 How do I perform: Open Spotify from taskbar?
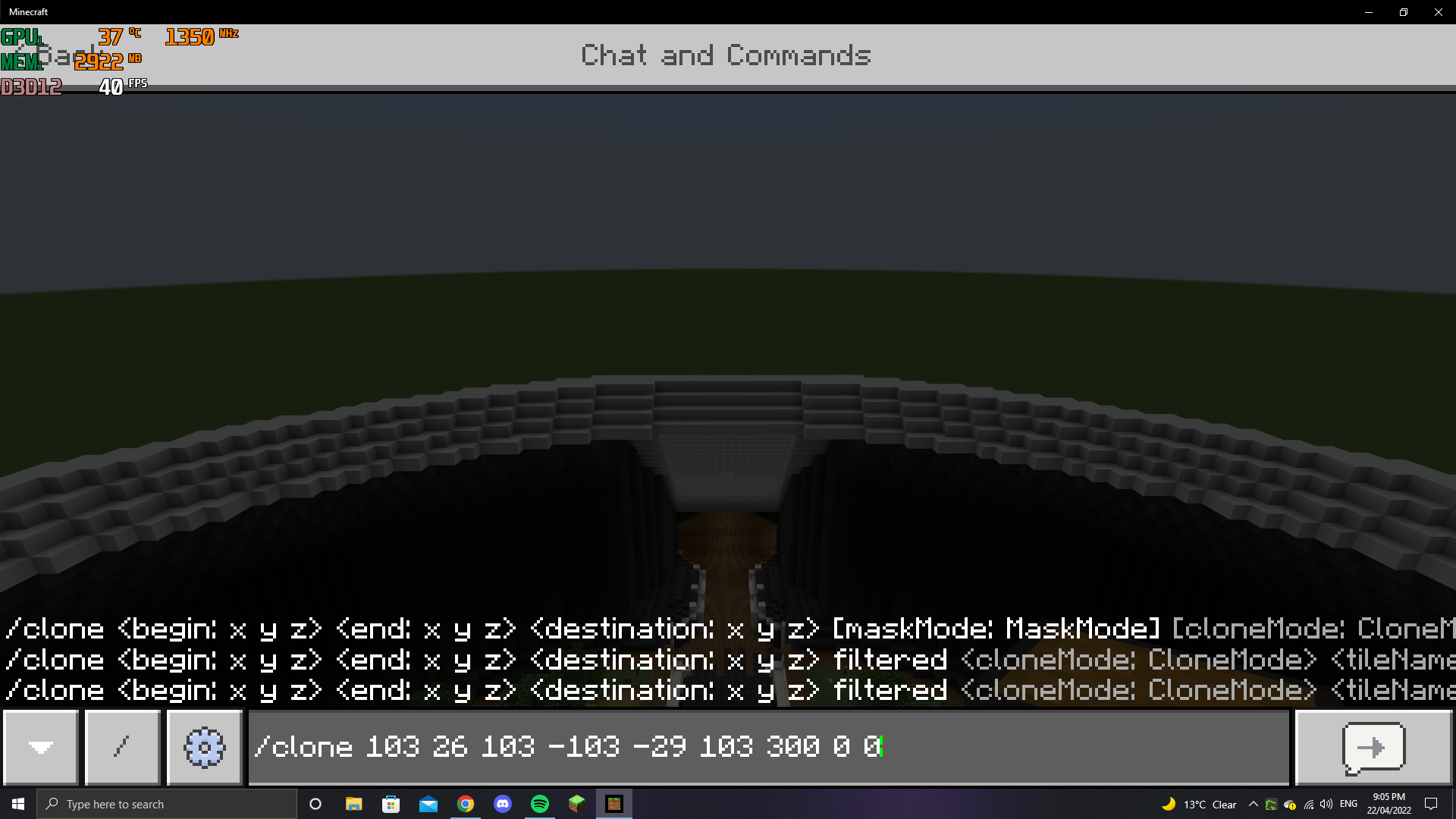[x=540, y=804]
